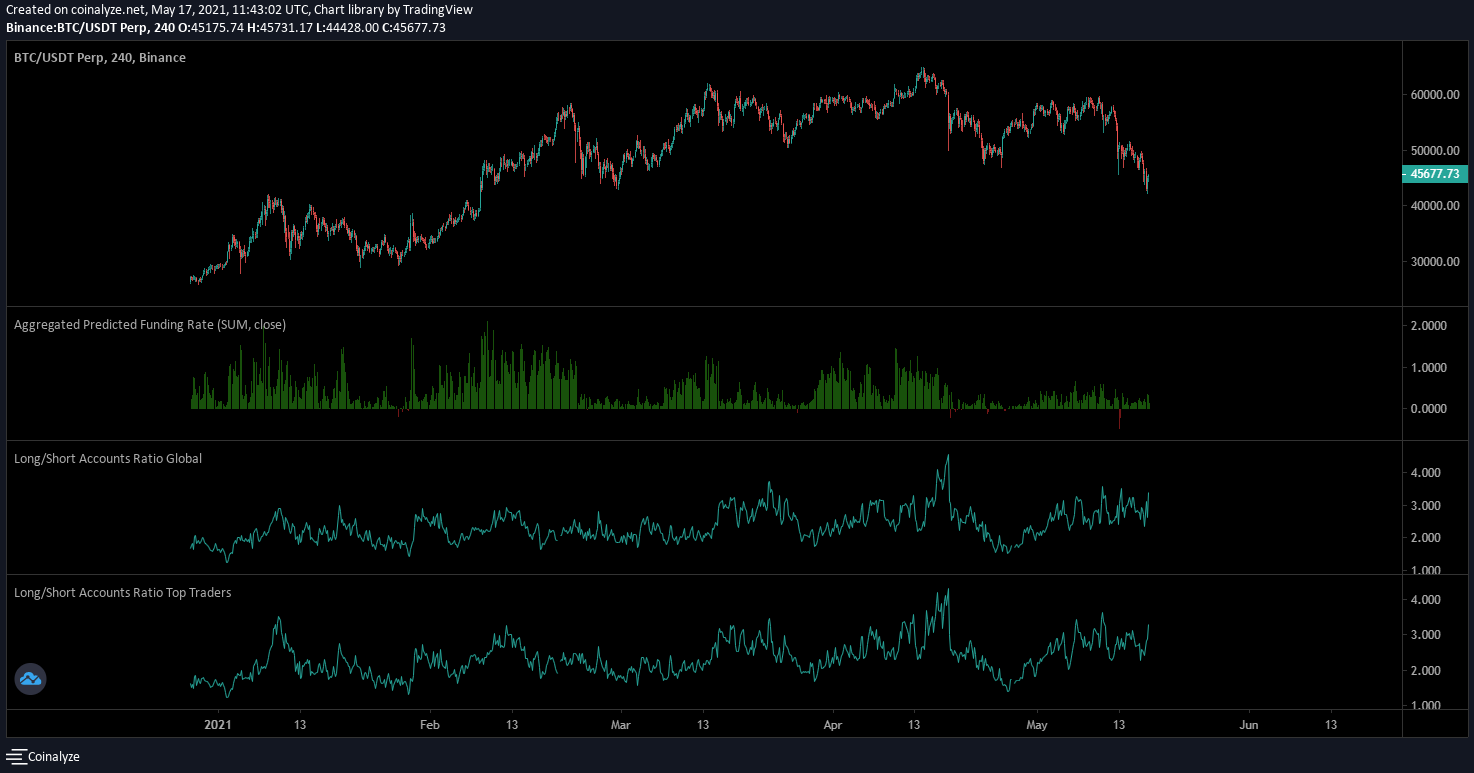Click the 1.000 label on the Global ratio axis

tap(1425, 571)
